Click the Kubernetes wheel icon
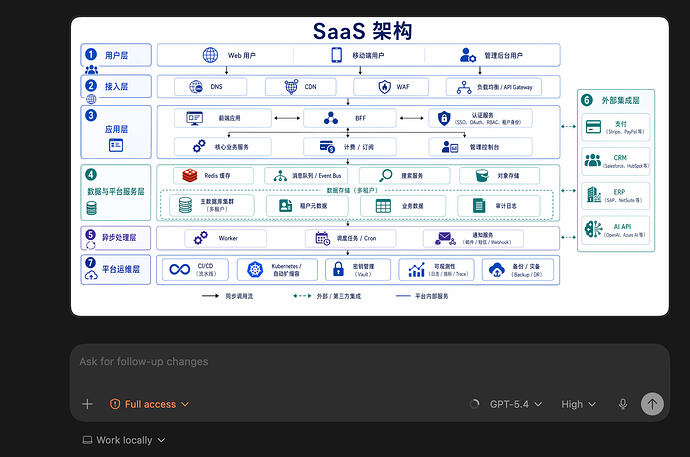Screen dimensions: 690x457 click(x=255, y=269)
